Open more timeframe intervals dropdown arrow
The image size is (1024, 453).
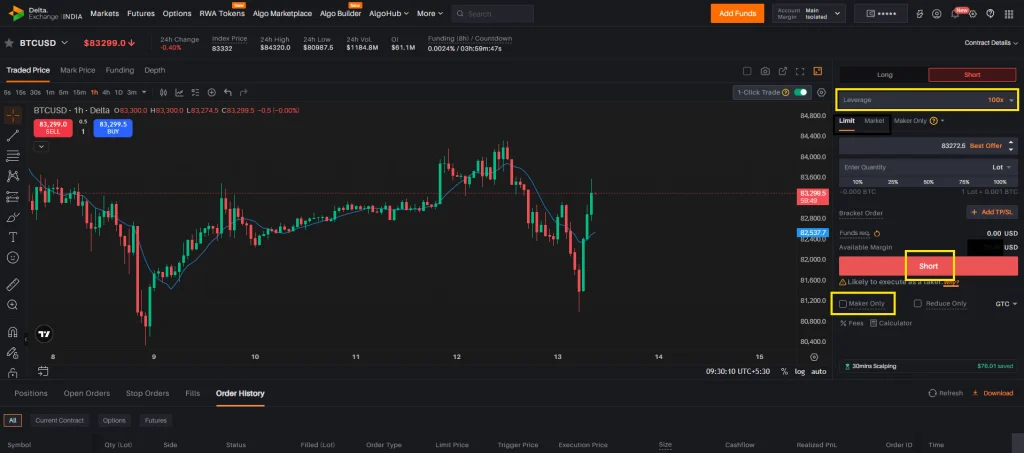pyautogui.click(x=144, y=93)
